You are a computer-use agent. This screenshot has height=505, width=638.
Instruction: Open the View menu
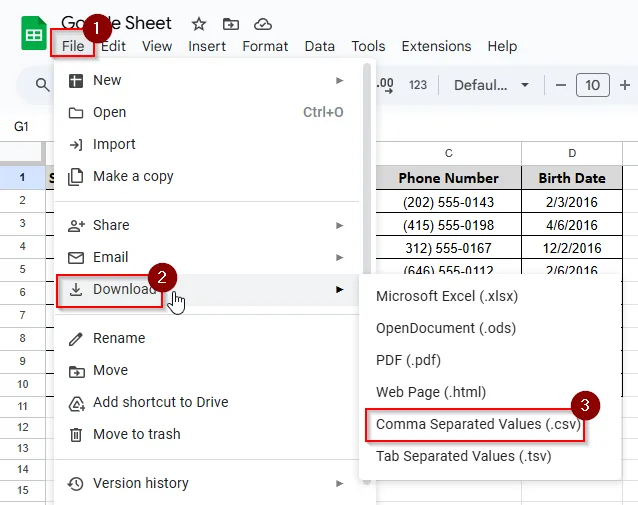[x=157, y=46]
